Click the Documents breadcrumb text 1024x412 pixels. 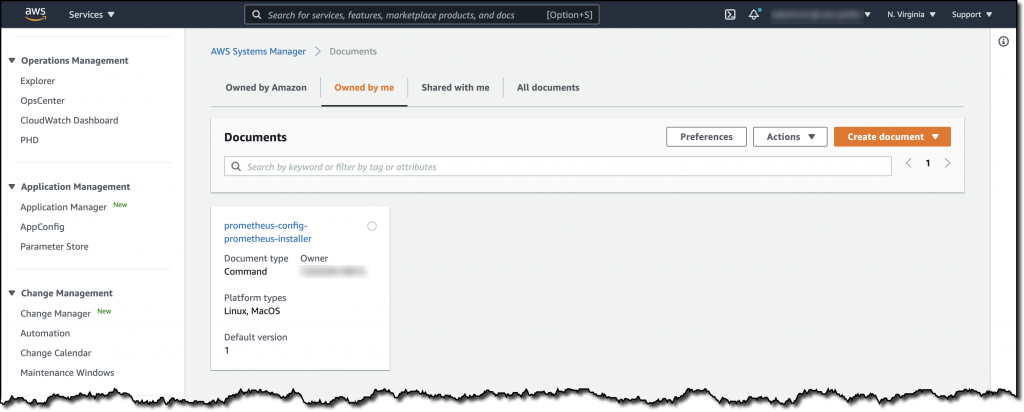[353, 52]
